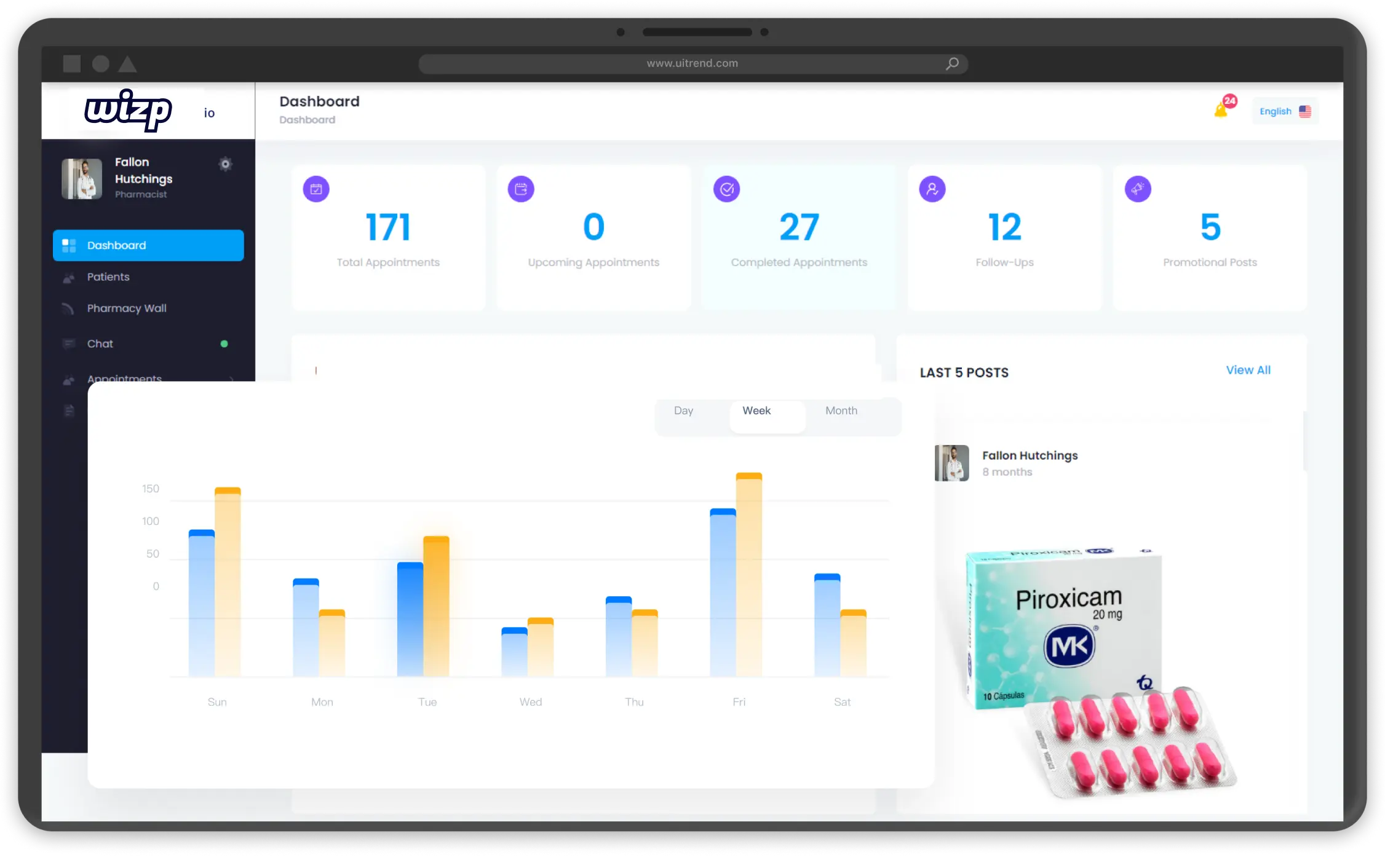Click the Upcoming Appointments calendar icon
This screenshot has width=1385, height=868.
tap(521, 189)
